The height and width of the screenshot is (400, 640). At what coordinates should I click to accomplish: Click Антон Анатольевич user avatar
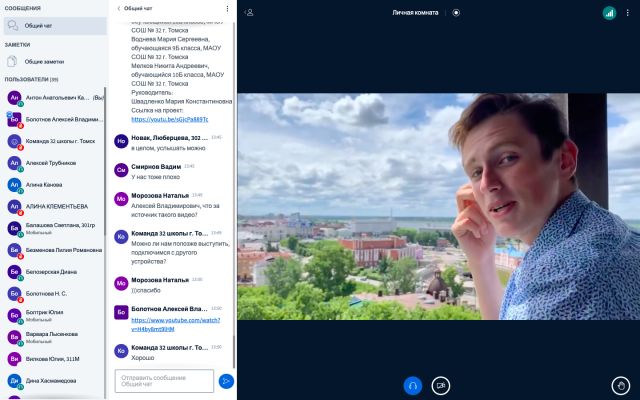point(14,98)
